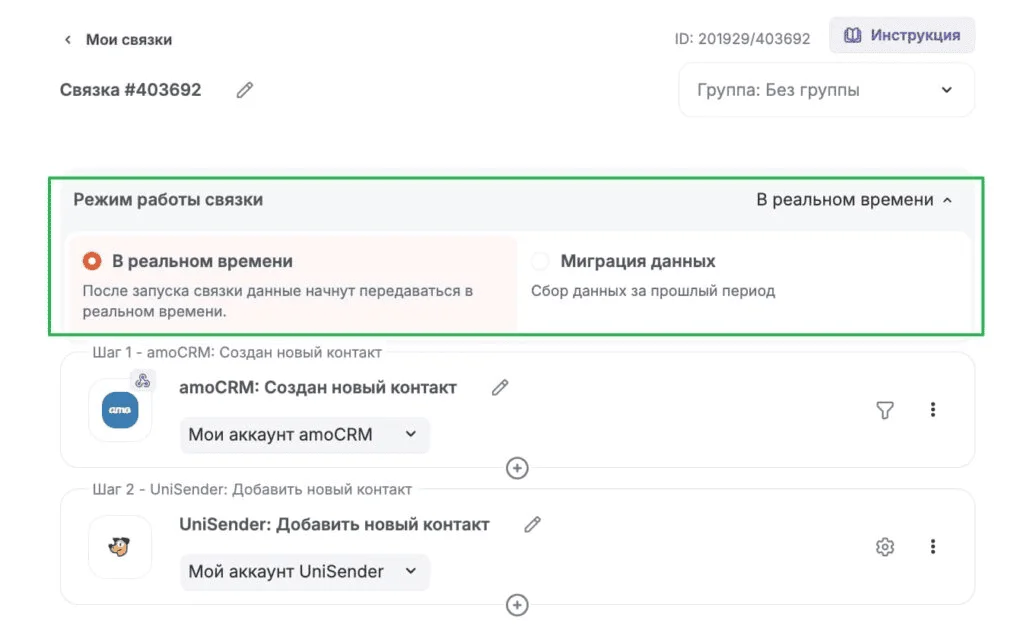Add a step after the UniSender step
The height and width of the screenshot is (630, 1024).
pos(517,605)
